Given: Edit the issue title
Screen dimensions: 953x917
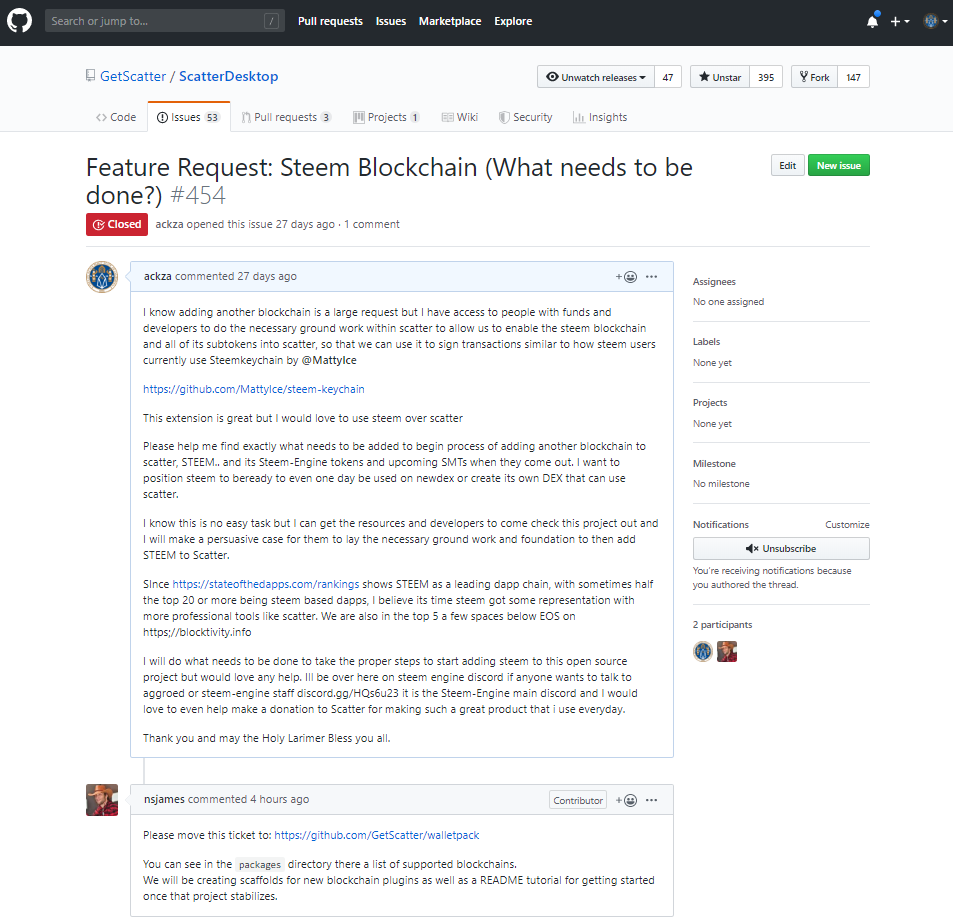Looking at the screenshot, I should (788, 165).
